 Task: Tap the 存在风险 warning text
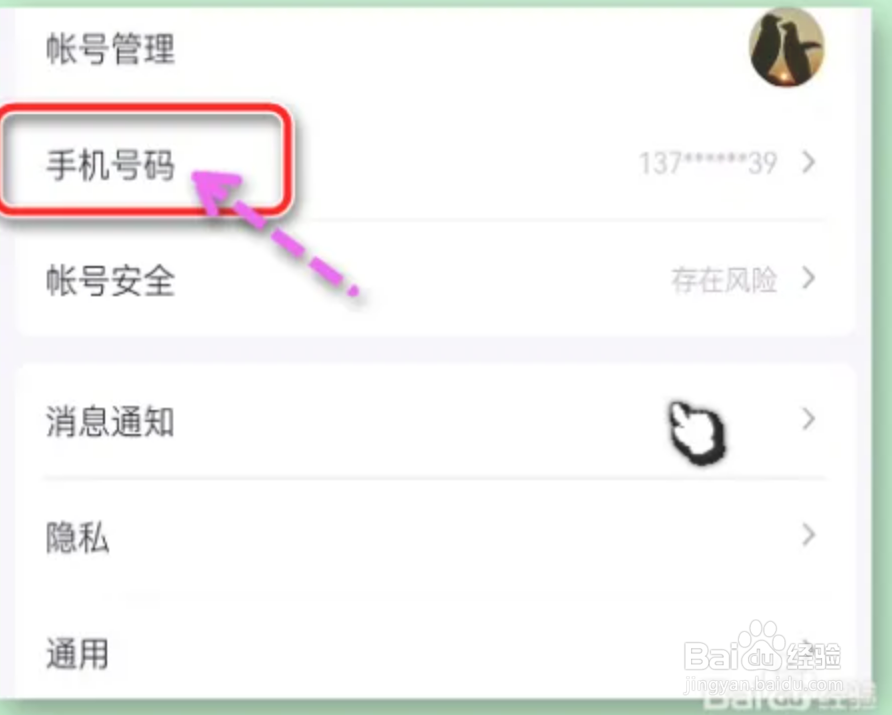click(724, 280)
